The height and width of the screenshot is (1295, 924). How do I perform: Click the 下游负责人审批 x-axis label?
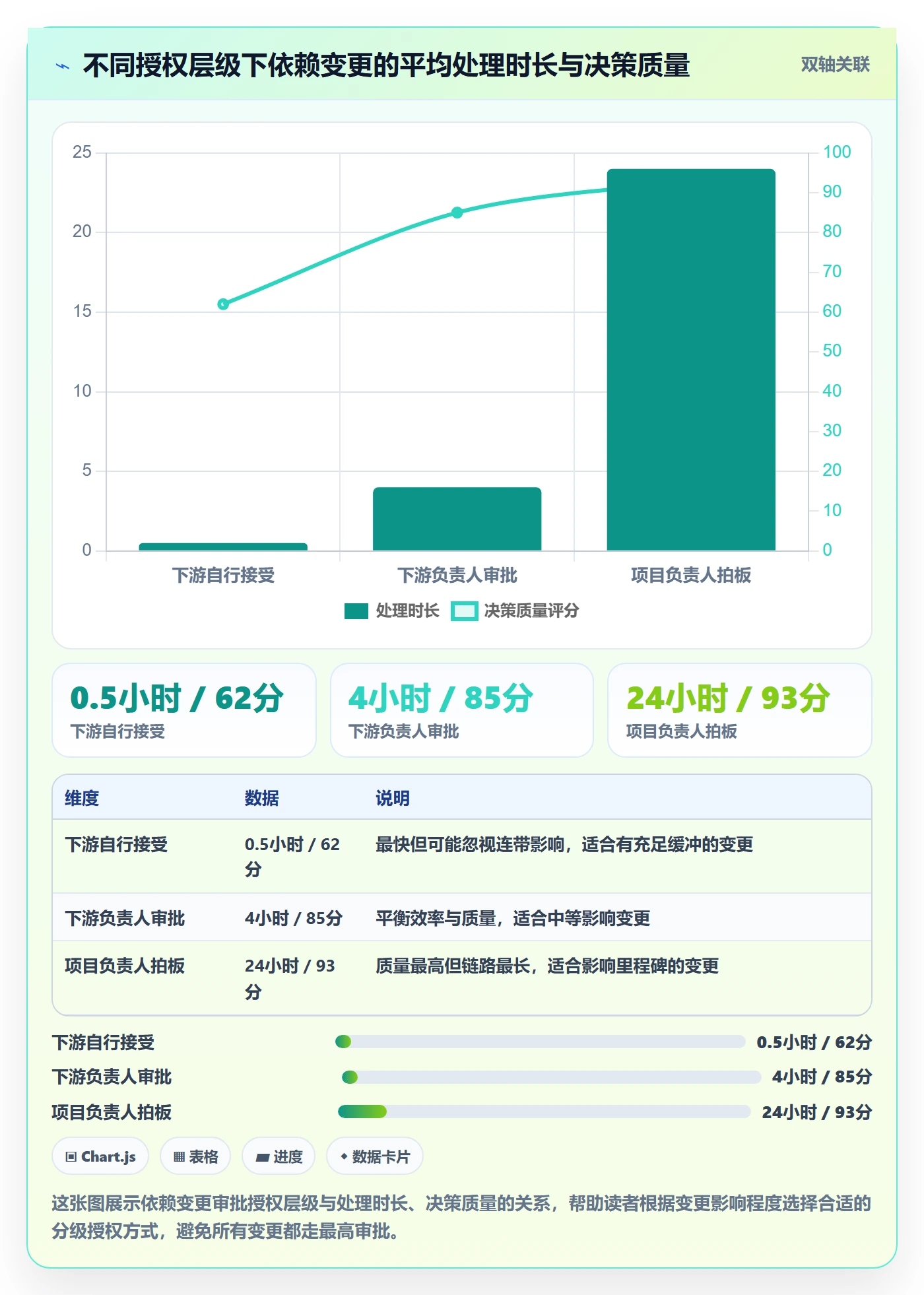click(x=457, y=575)
